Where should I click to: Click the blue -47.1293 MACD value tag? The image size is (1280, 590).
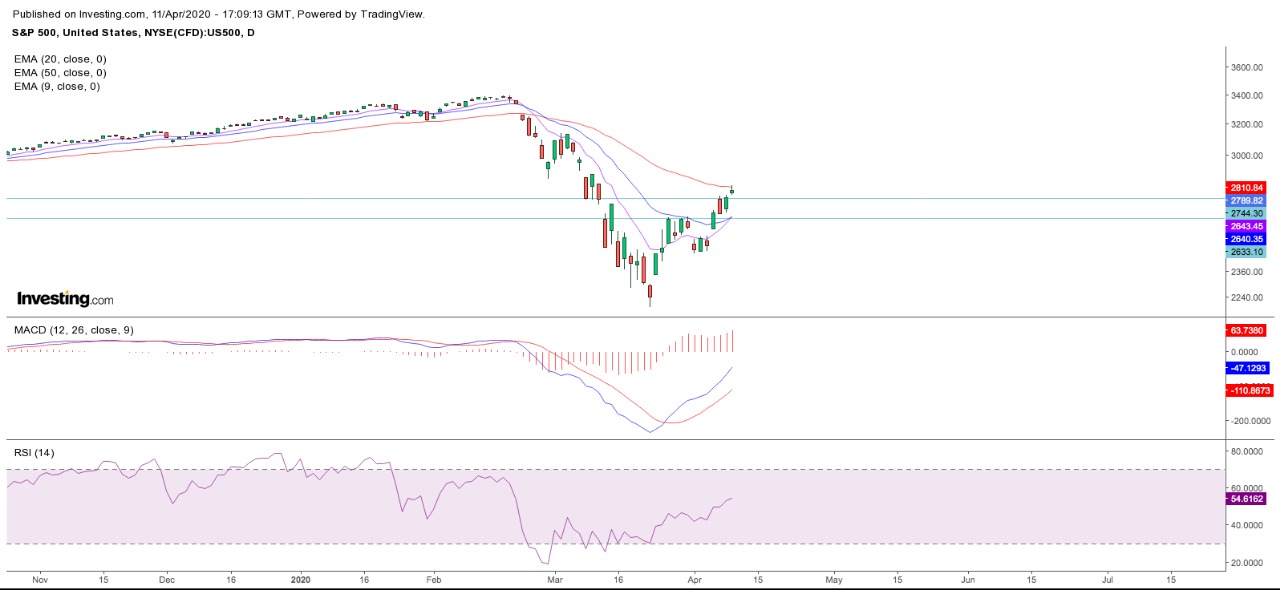pos(1249,369)
